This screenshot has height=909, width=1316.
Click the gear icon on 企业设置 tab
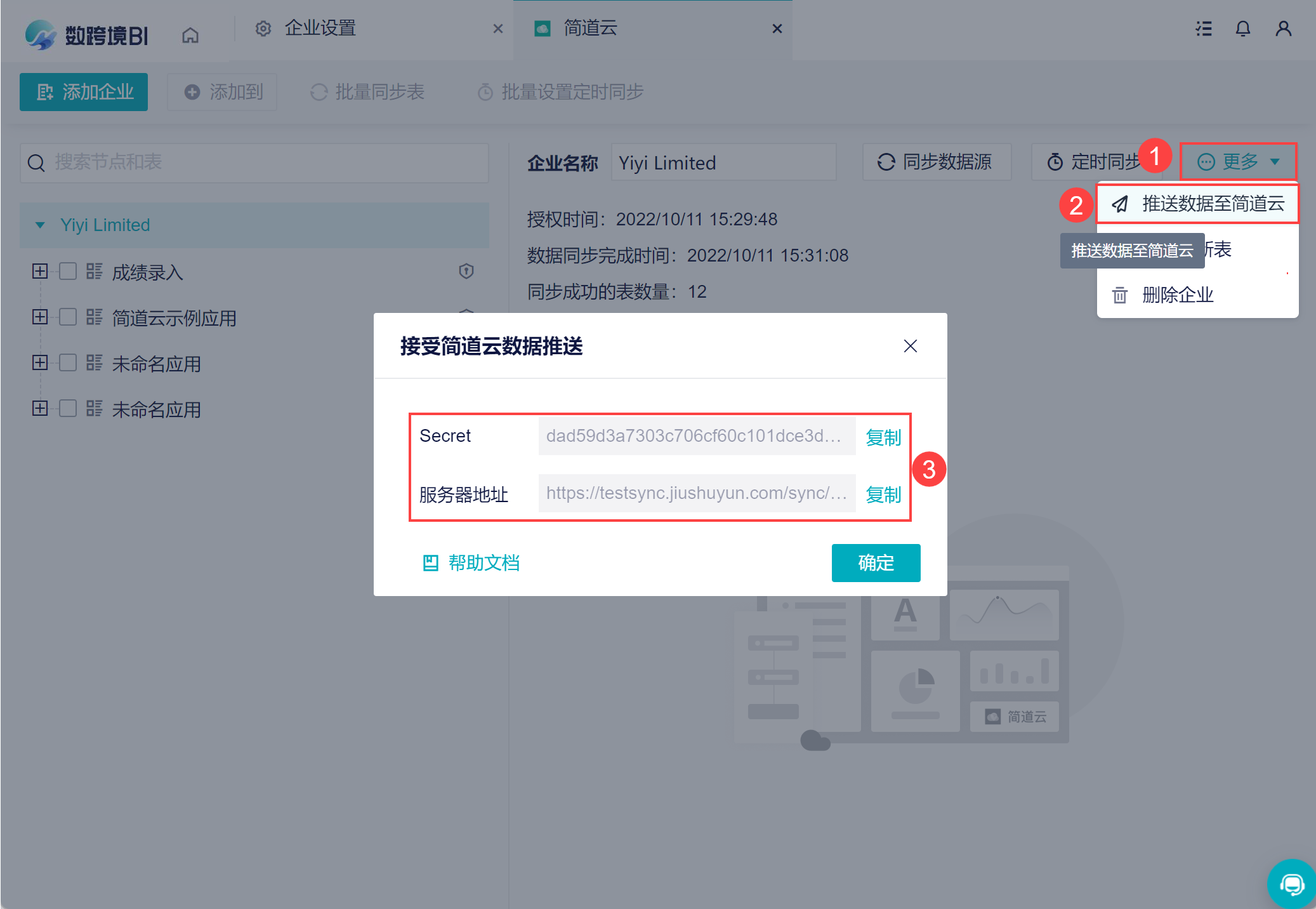tap(263, 29)
